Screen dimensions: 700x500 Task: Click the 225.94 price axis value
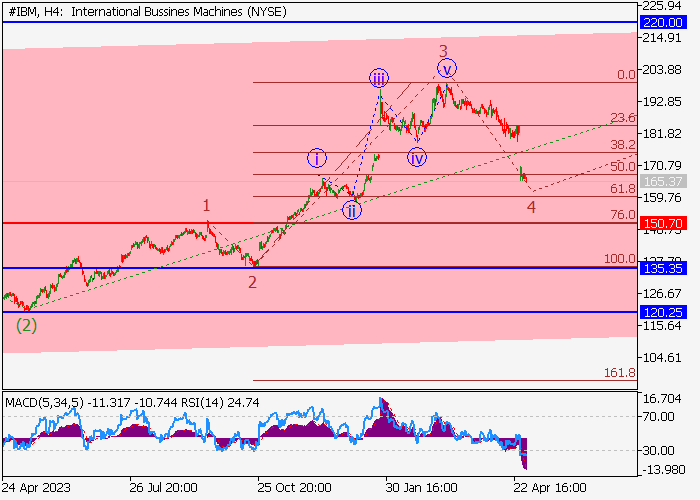tap(662, 6)
